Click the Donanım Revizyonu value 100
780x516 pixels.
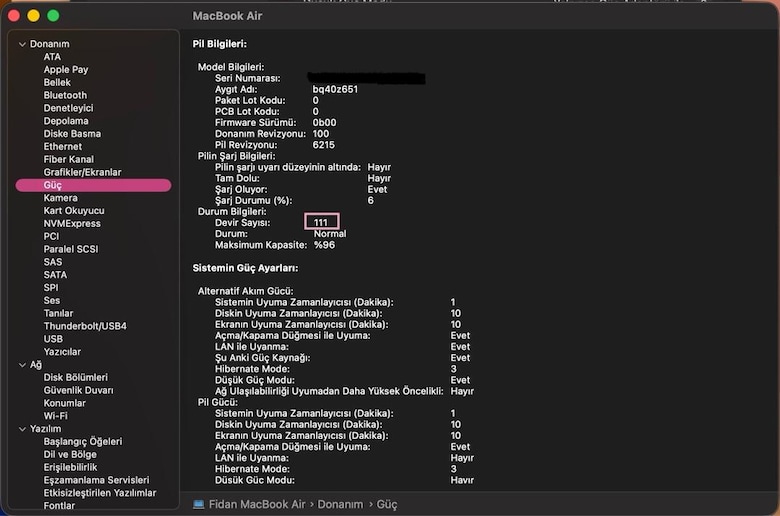click(321, 134)
